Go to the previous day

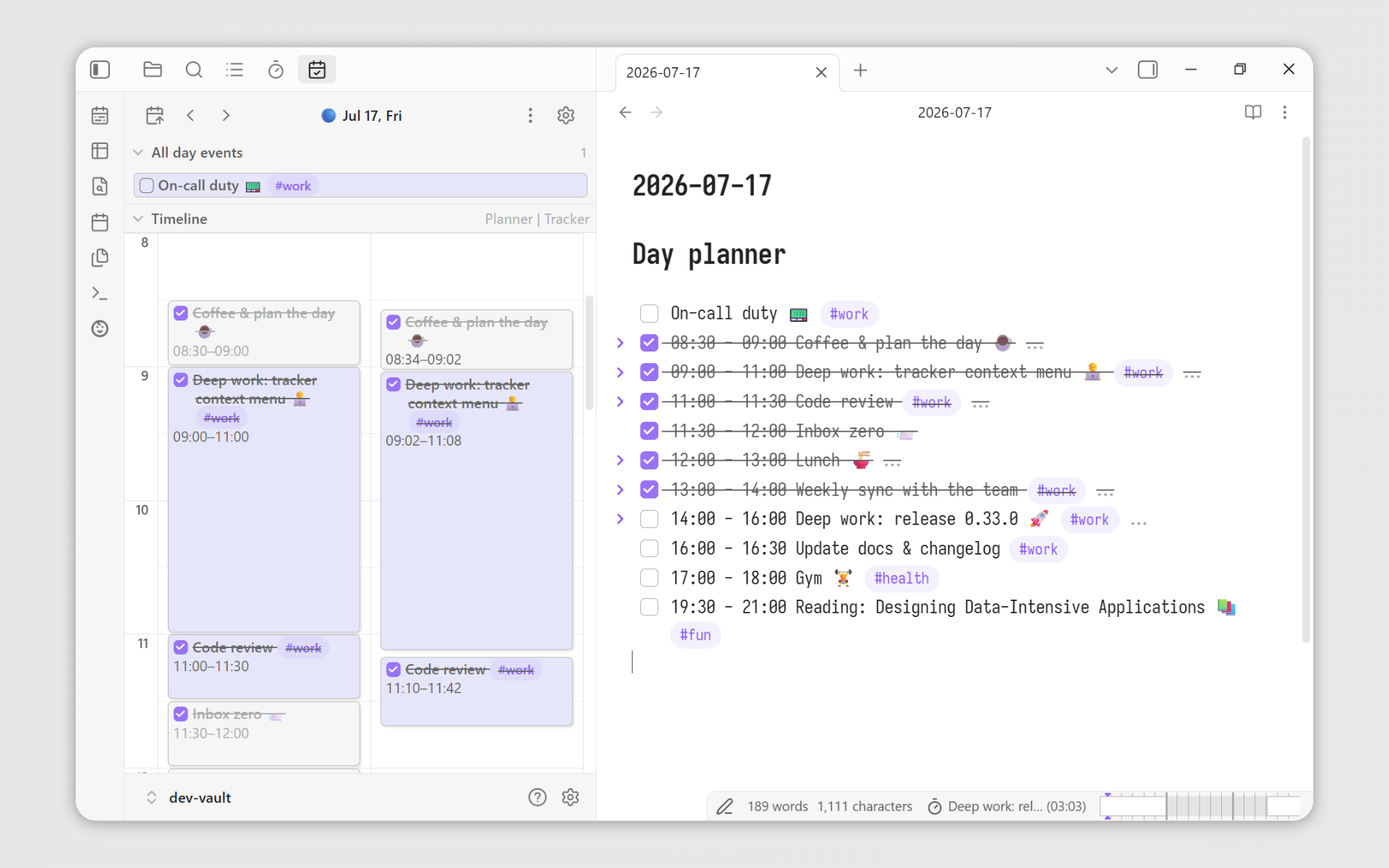[x=190, y=115]
